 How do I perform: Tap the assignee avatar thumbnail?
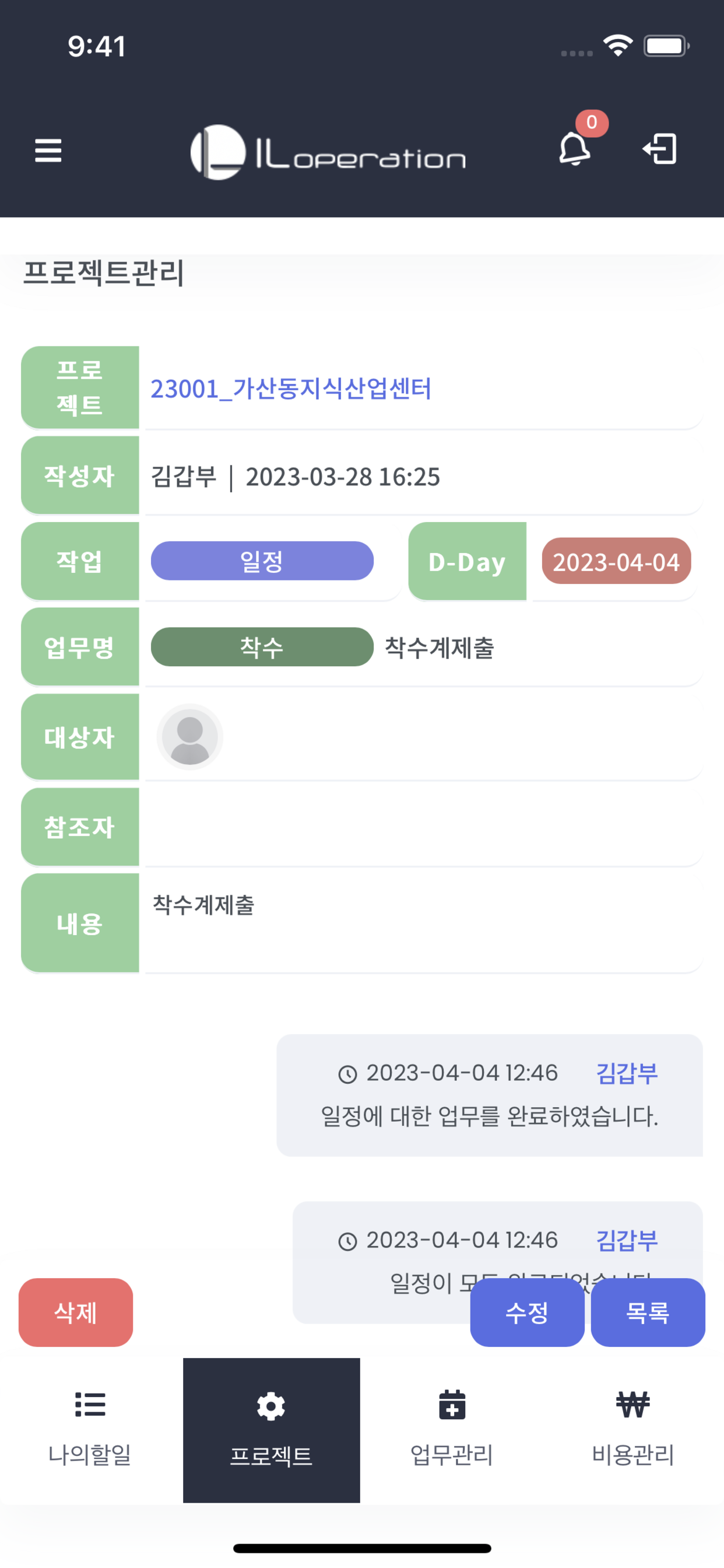tap(190, 737)
